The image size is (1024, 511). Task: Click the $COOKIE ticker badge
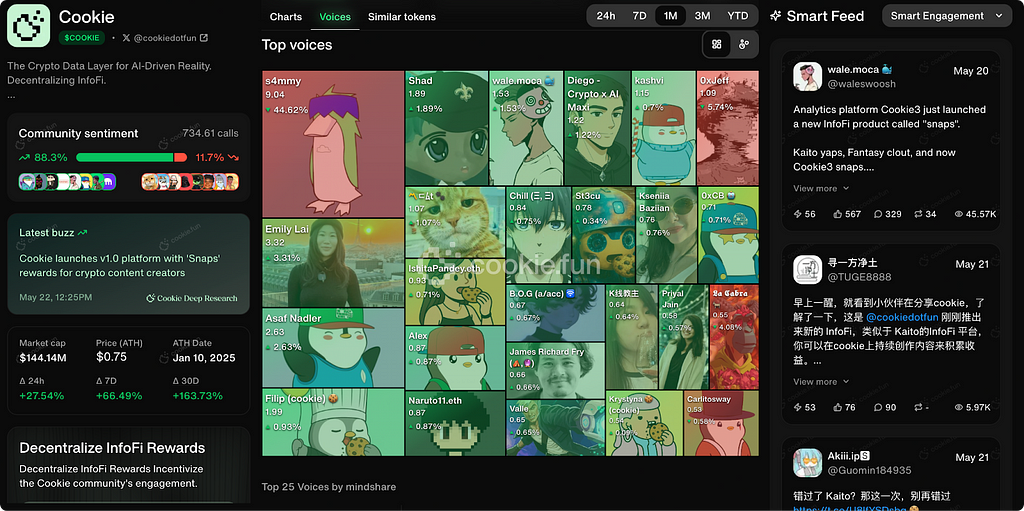[x=82, y=38]
